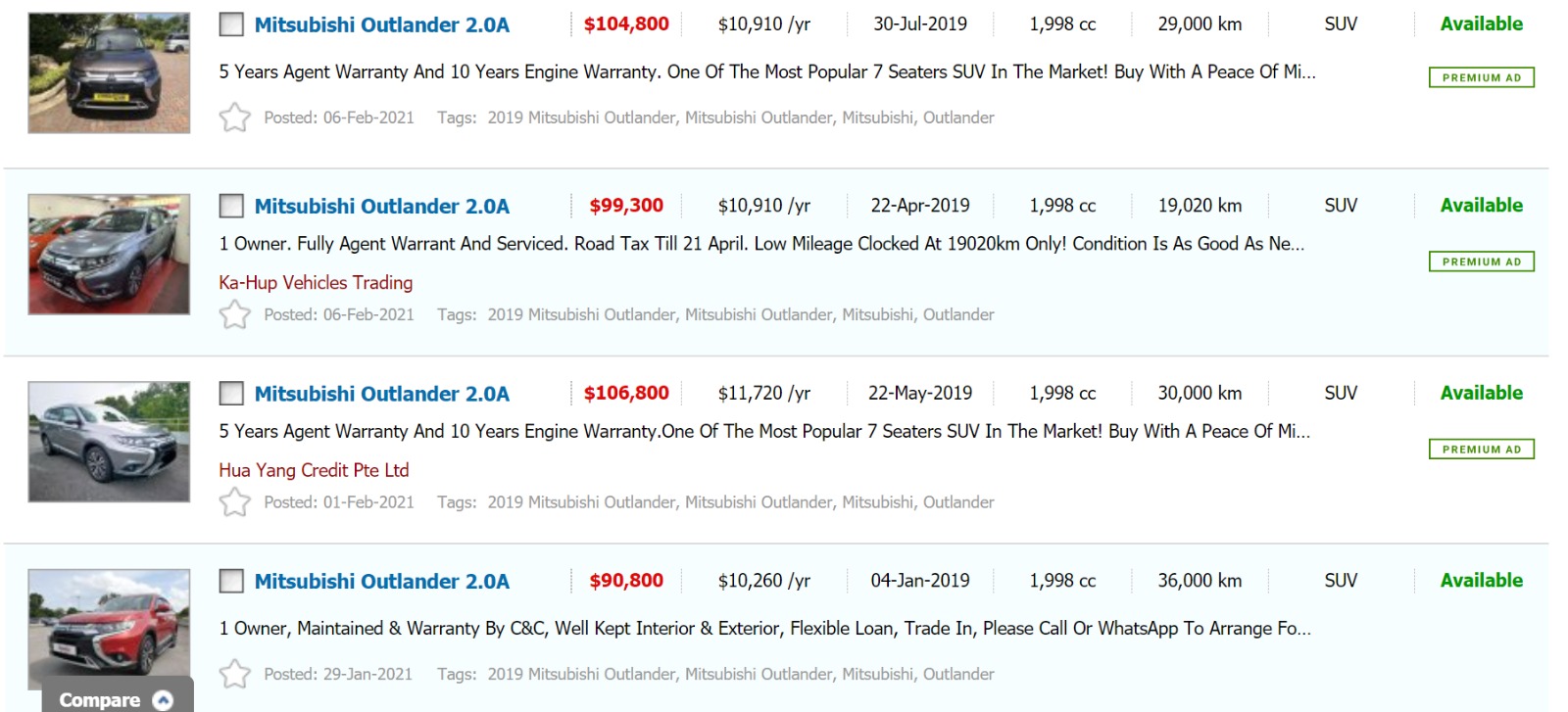Expand the Compare panel arrow icon
1568x712 pixels.
[x=164, y=700]
